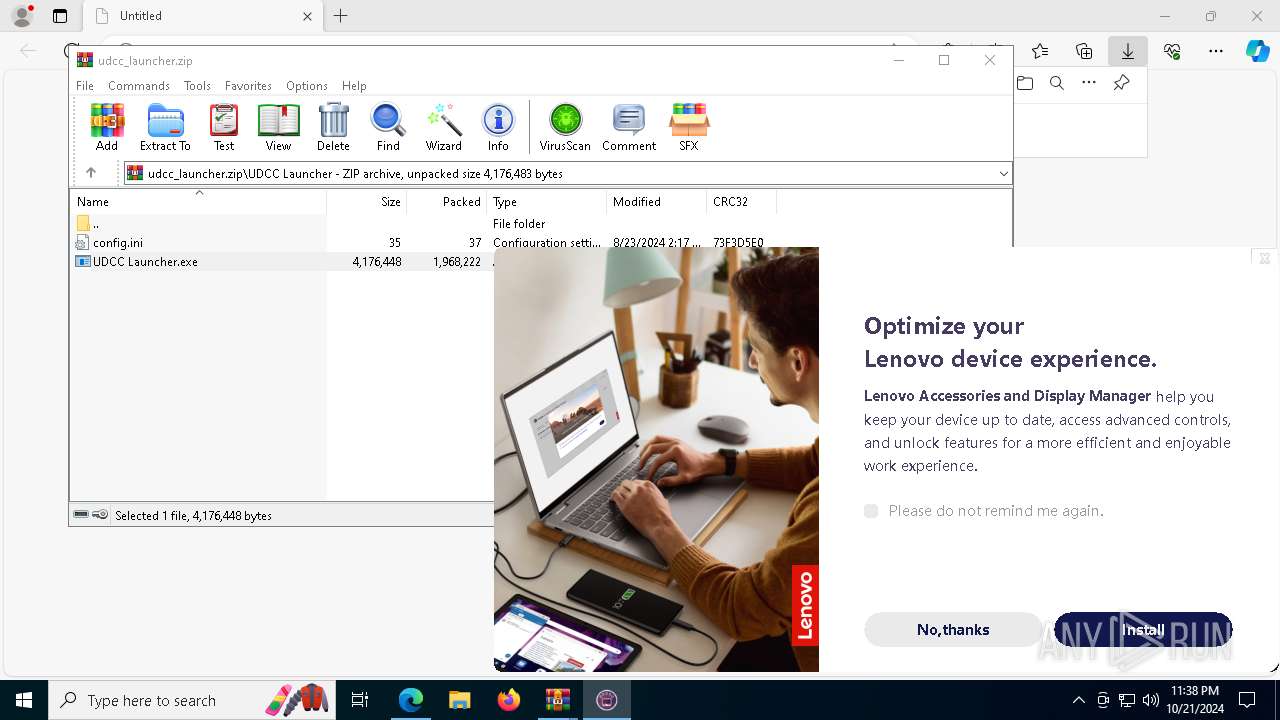Click the Add toolbar icon in WinRAR

107,127
